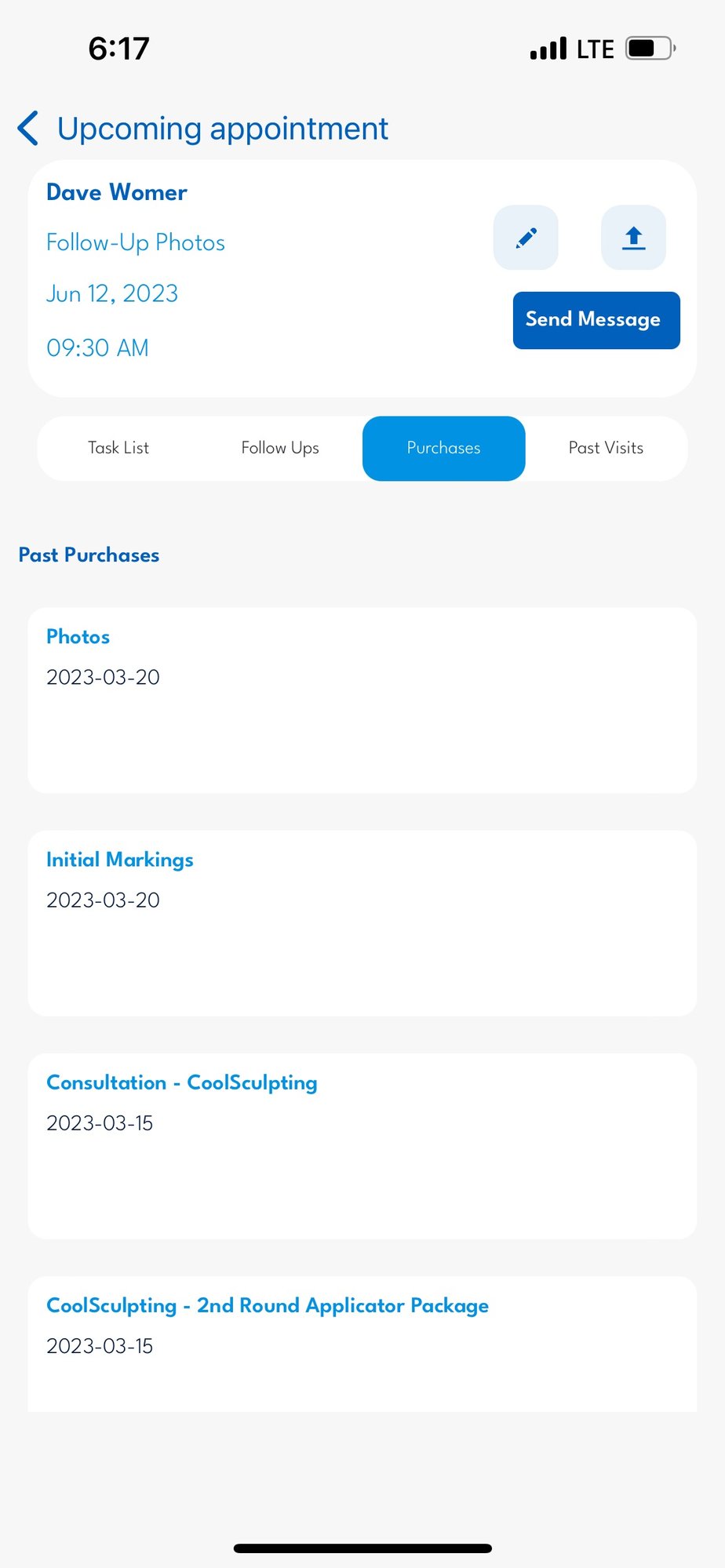
Task: Tap the battery status icon
Action: click(650, 49)
